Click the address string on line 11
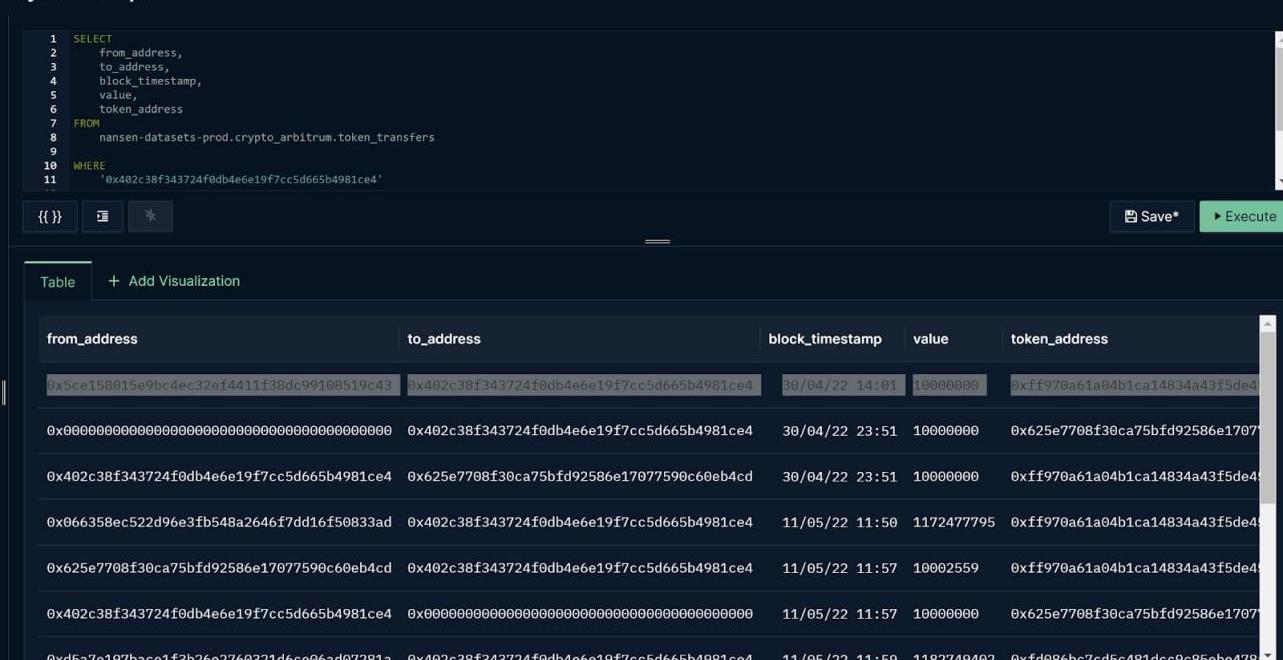The image size is (1283, 660). click(x=240, y=180)
